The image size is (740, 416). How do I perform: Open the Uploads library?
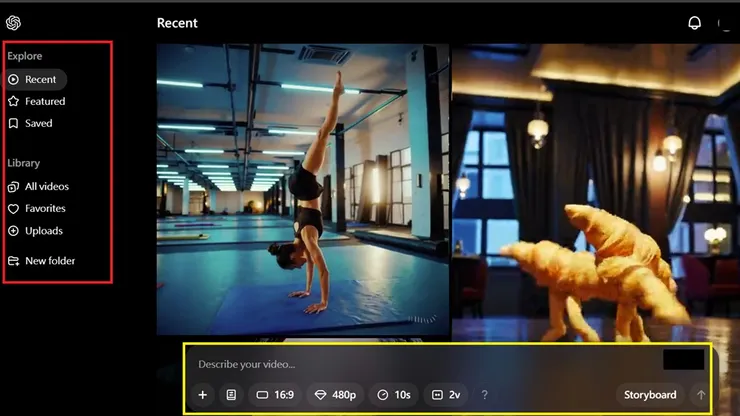coord(35,231)
